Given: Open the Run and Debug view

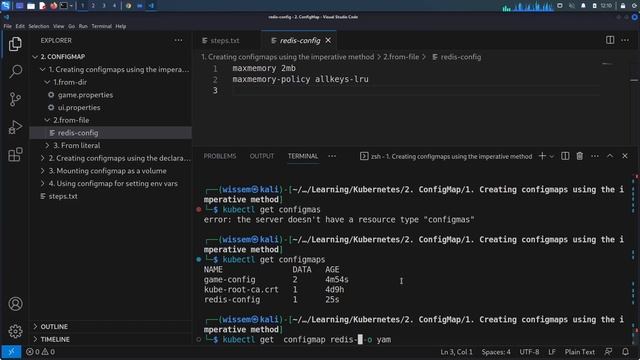Looking at the screenshot, I should 15,127.
